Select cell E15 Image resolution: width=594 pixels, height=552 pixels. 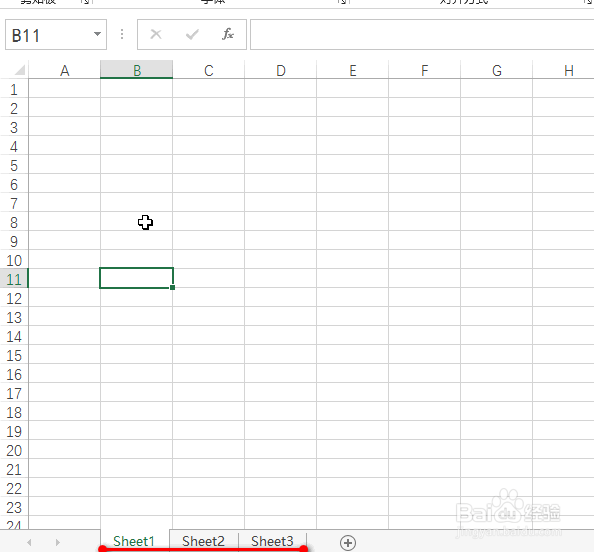[x=353, y=355]
